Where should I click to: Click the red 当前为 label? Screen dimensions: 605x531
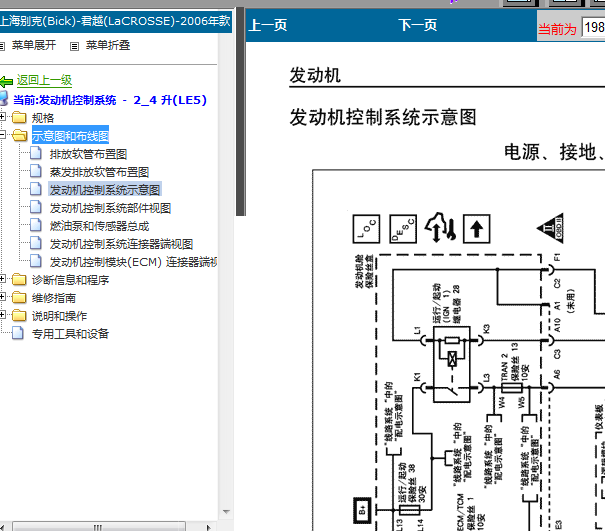coord(557,29)
